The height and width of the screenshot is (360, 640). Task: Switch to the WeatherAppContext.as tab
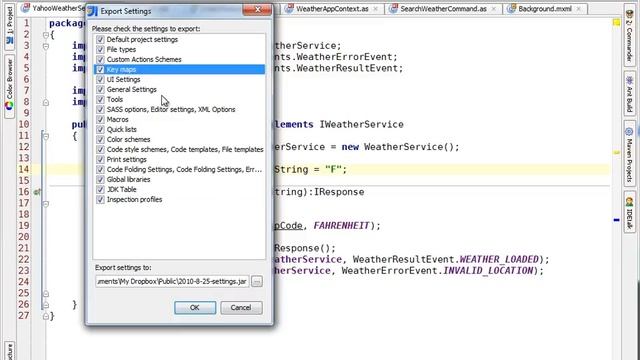click(332, 9)
